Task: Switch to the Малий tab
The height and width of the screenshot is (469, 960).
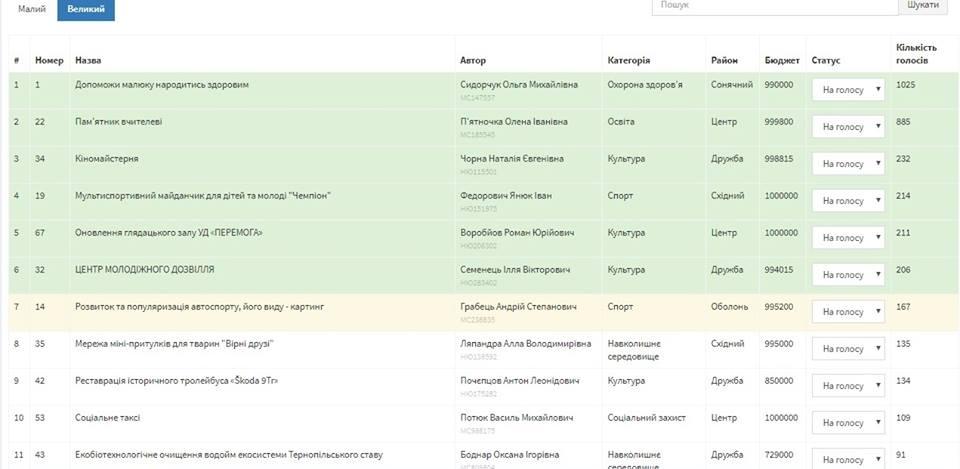Action: (31, 9)
